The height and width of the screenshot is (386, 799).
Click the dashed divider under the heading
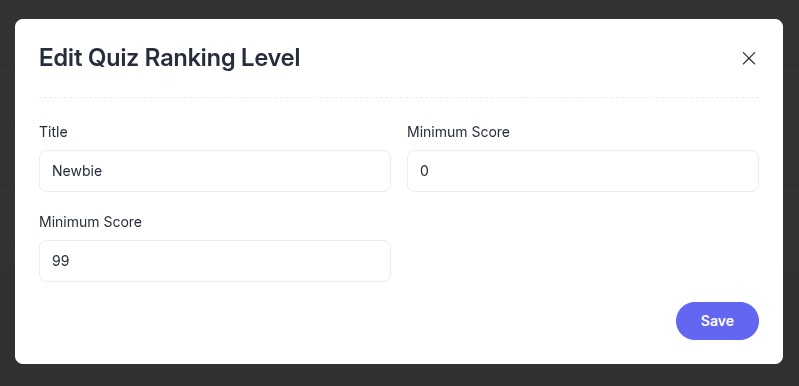(399, 97)
